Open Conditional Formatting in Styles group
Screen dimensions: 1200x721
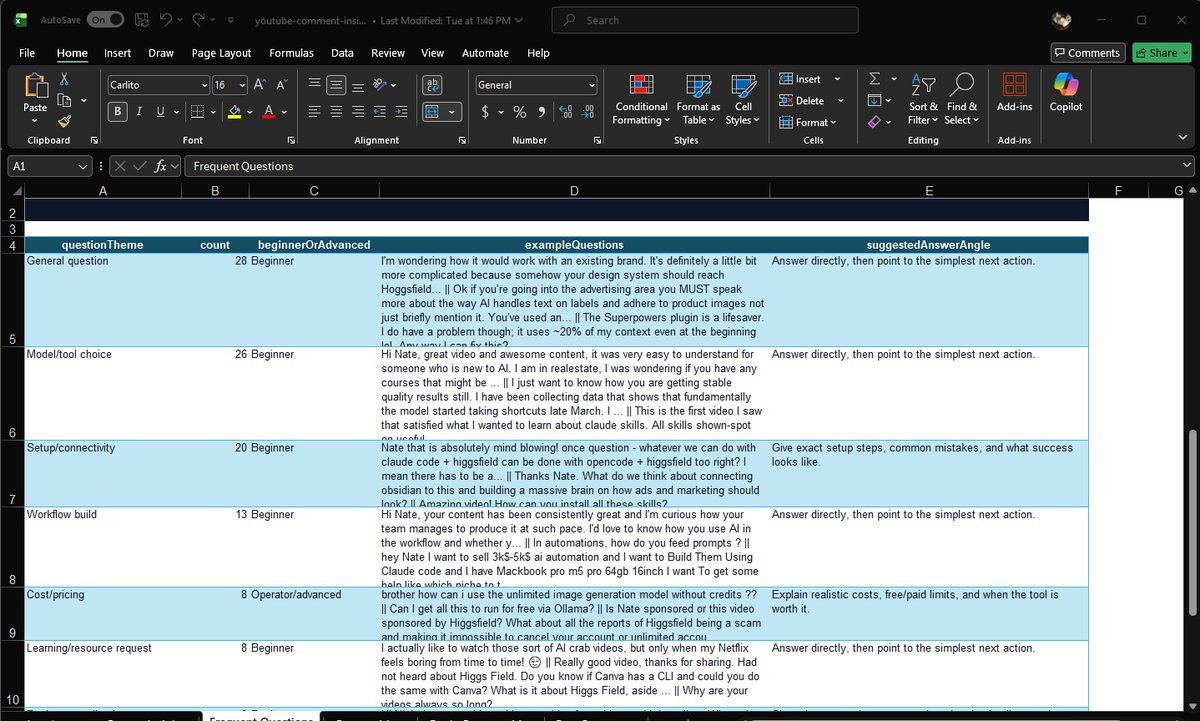coord(641,100)
